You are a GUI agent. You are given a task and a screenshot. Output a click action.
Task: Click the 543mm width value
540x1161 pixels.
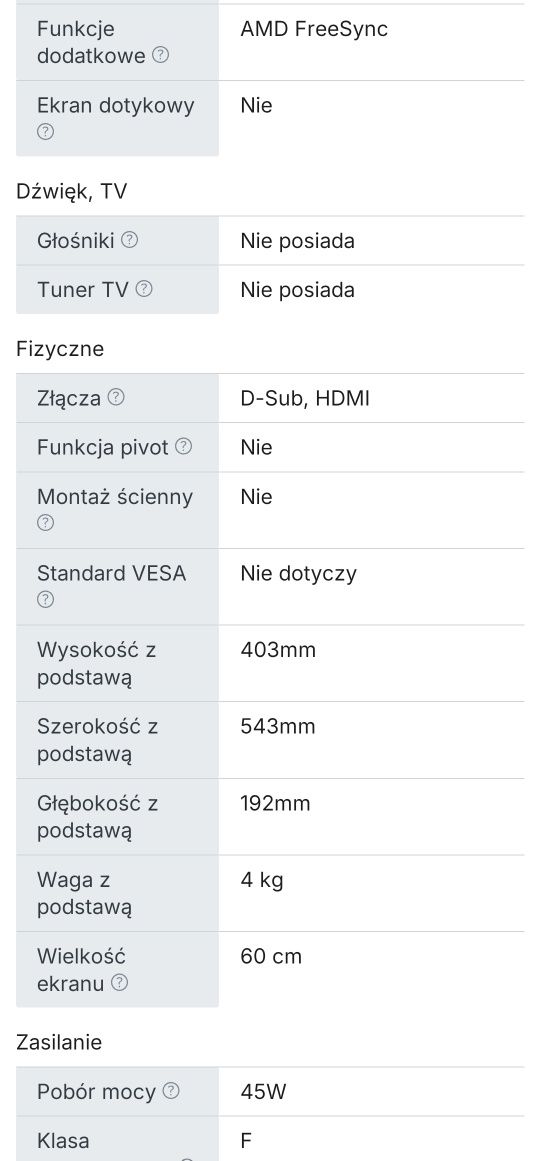coord(278,726)
